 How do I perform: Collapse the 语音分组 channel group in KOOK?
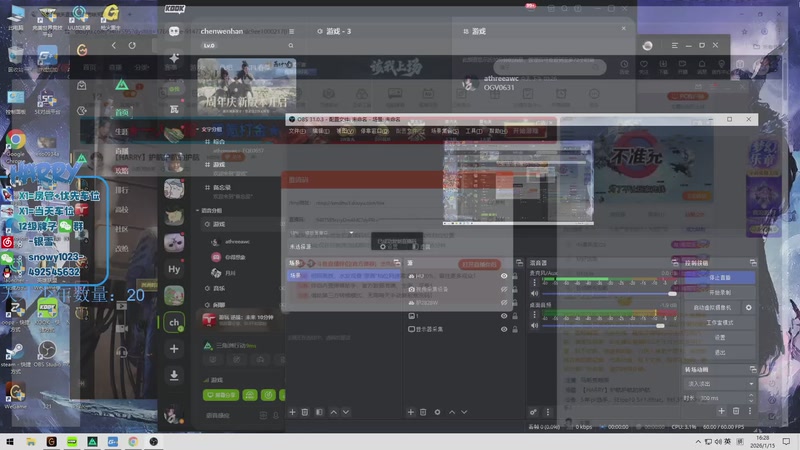click(x=210, y=210)
